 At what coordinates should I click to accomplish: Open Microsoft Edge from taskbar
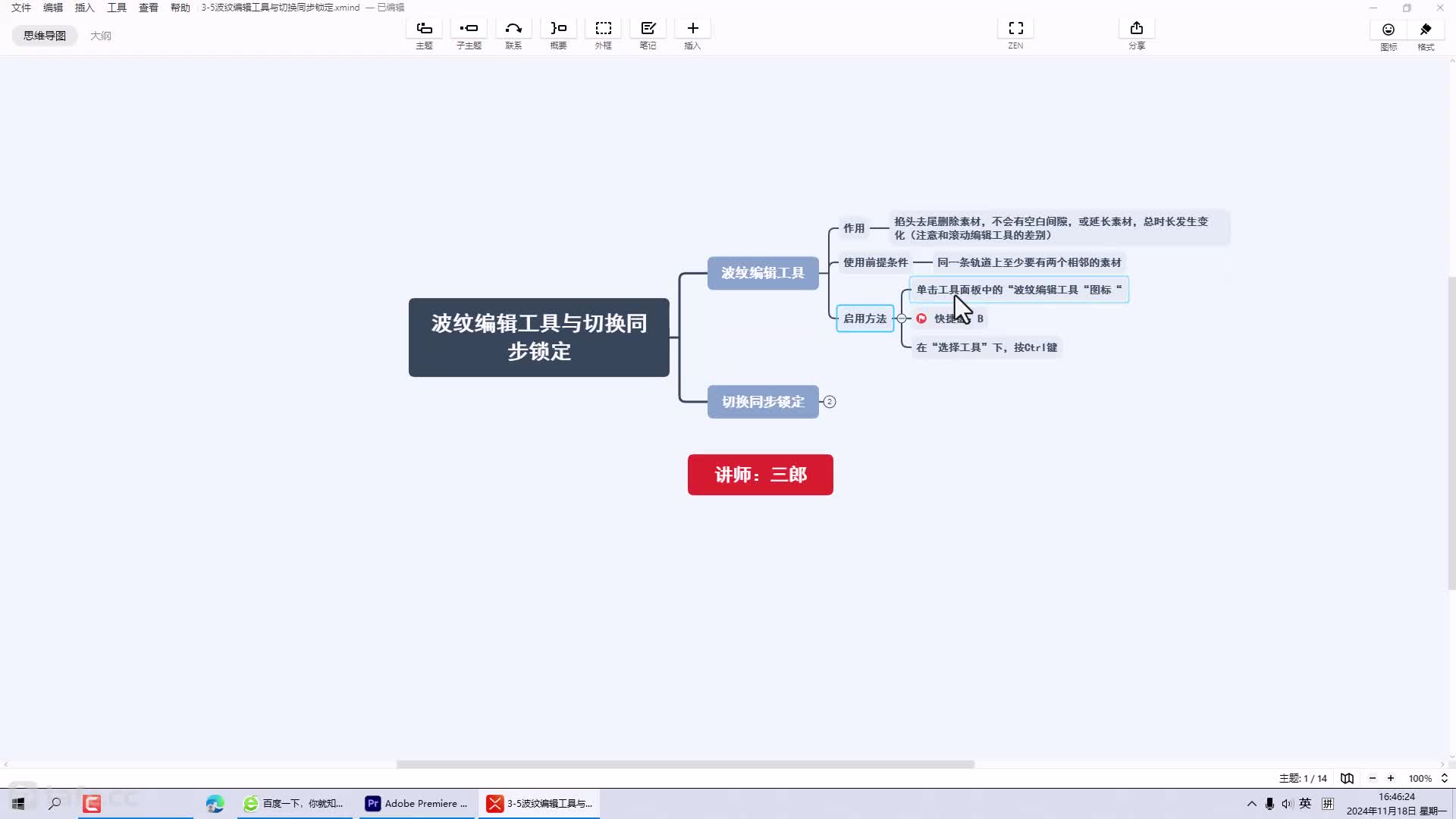click(x=215, y=803)
